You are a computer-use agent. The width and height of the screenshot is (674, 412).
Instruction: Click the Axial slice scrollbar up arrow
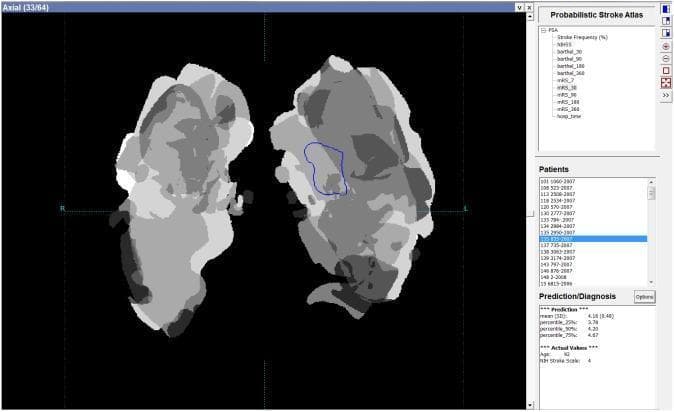(530, 17)
